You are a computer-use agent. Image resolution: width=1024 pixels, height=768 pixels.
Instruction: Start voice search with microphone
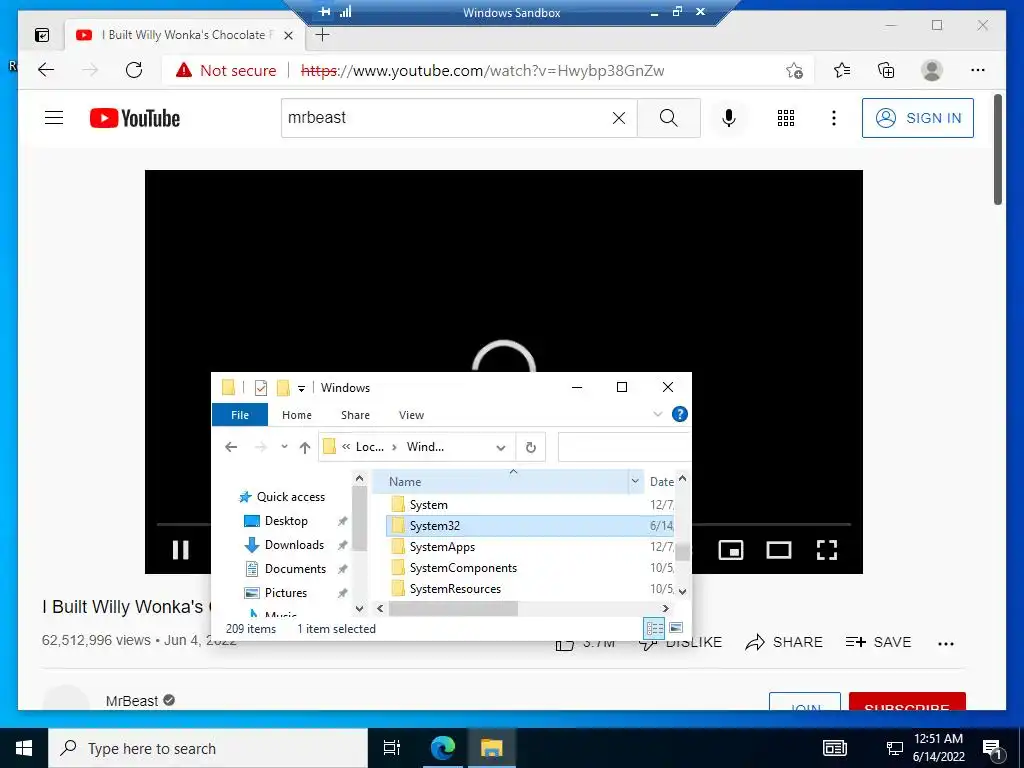(x=729, y=118)
